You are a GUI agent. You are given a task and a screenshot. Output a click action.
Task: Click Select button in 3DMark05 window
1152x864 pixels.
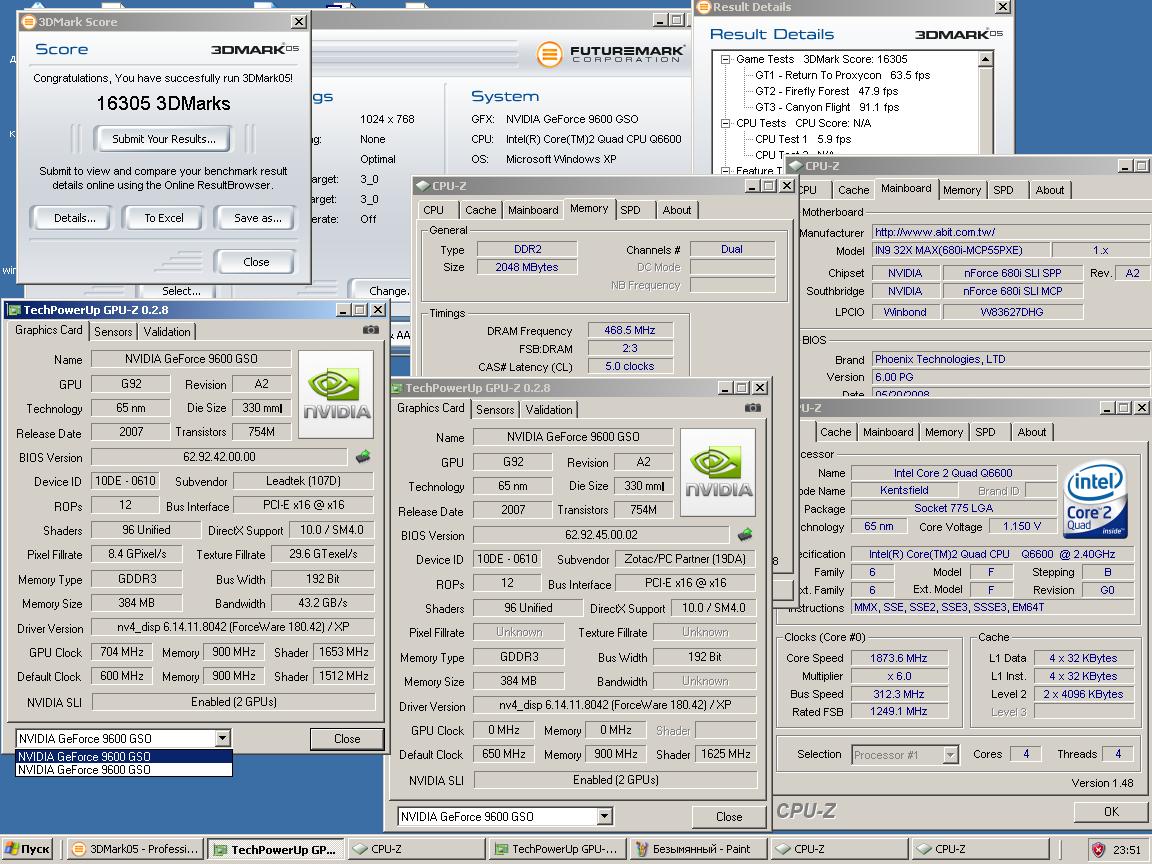[x=181, y=291]
